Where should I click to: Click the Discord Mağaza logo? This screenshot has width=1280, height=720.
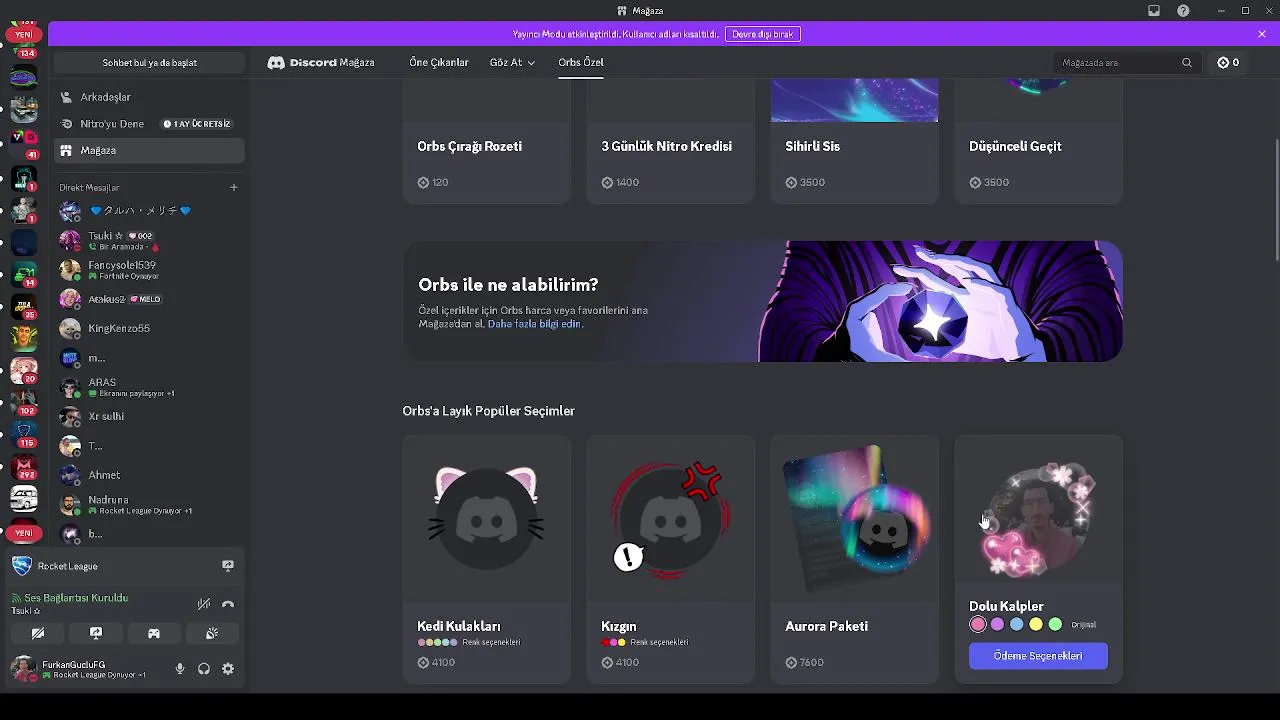[321, 62]
